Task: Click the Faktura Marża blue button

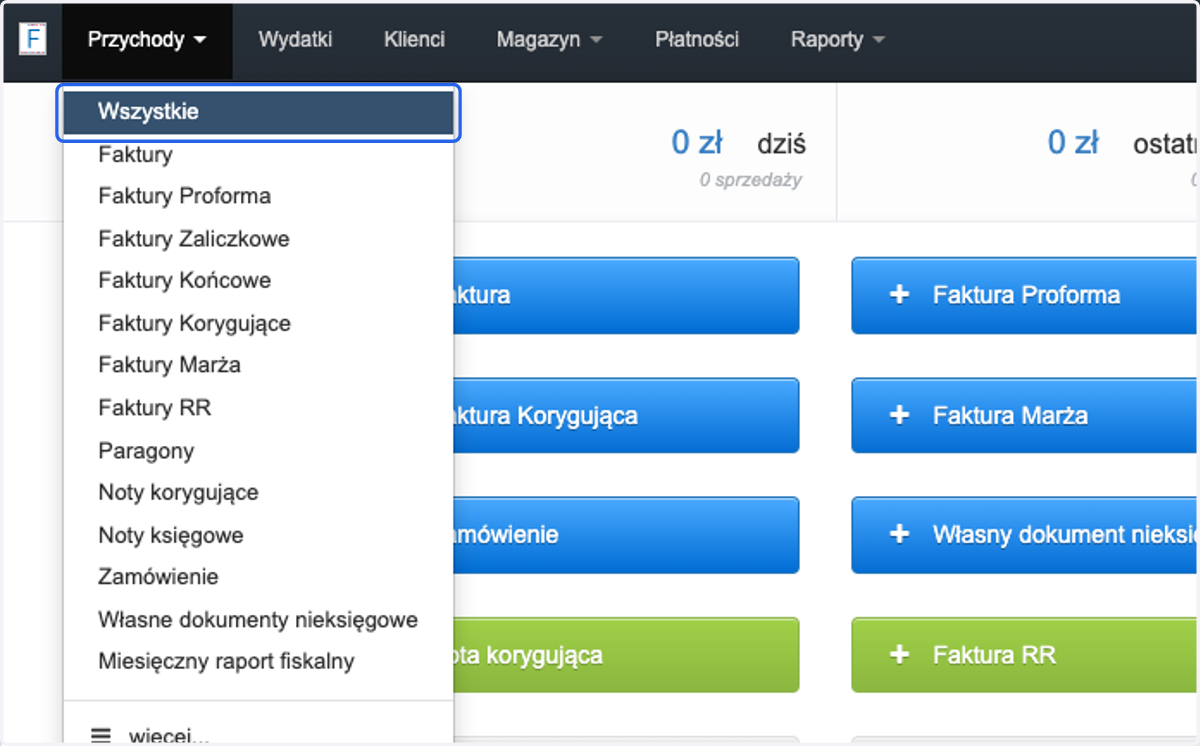Action: click(x=1025, y=415)
